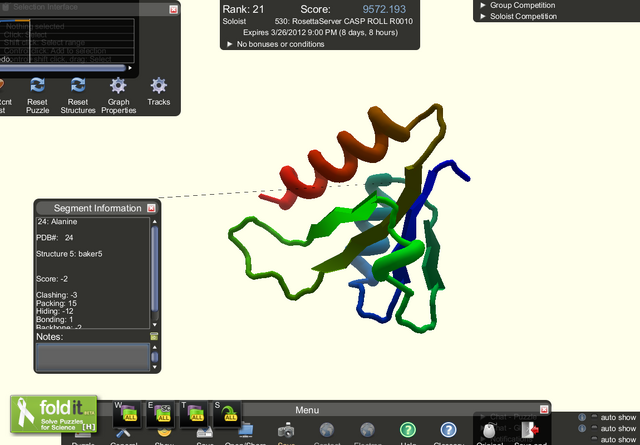Close the Selection Interface panel
Image resolution: width=640 pixels, height=445 pixels.
(173, 9)
